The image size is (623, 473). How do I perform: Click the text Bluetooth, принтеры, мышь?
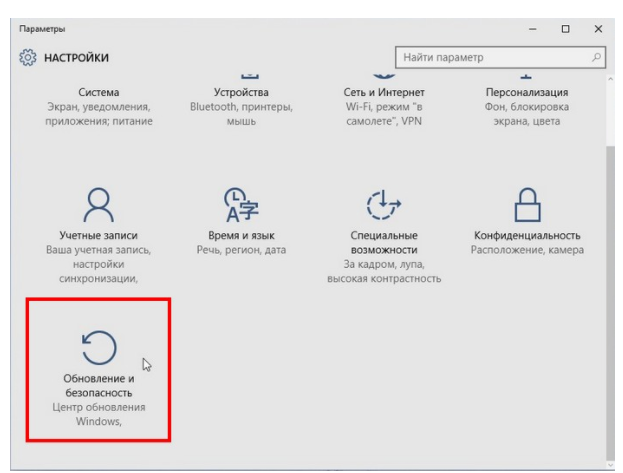point(241,114)
